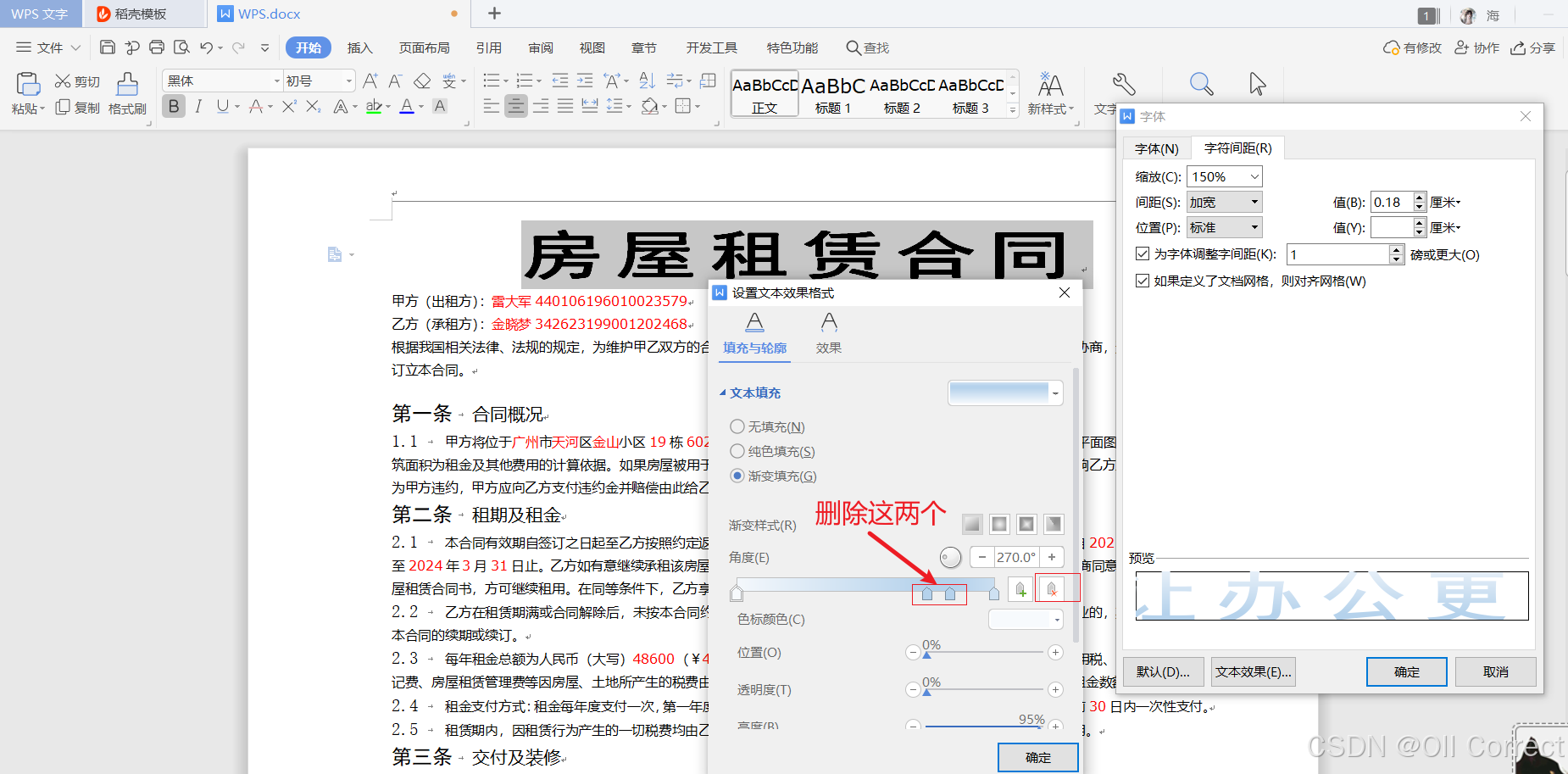
Task: Open the 文件 menu dropdown
Action: point(48,47)
